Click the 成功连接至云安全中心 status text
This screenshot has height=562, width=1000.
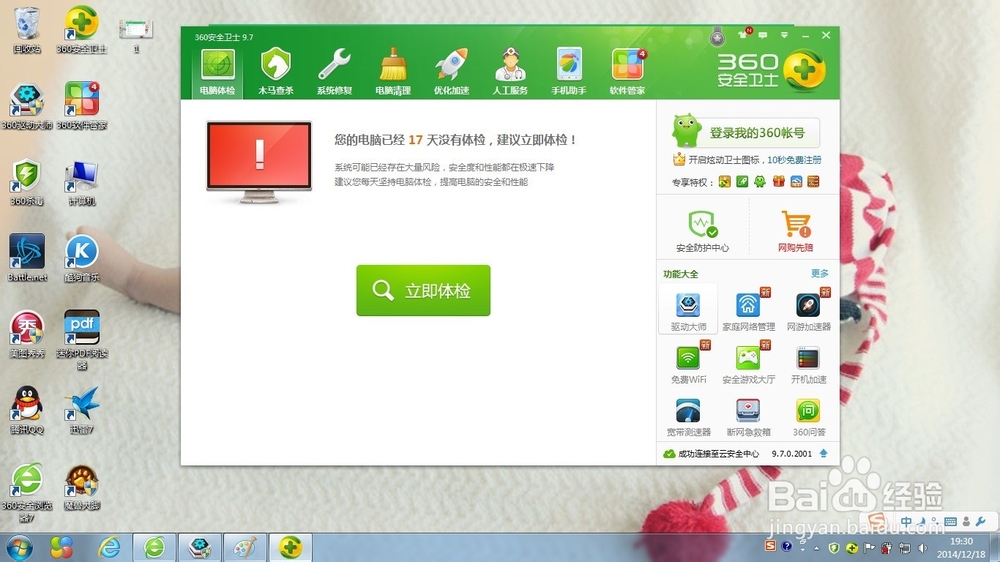[x=718, y=454]
